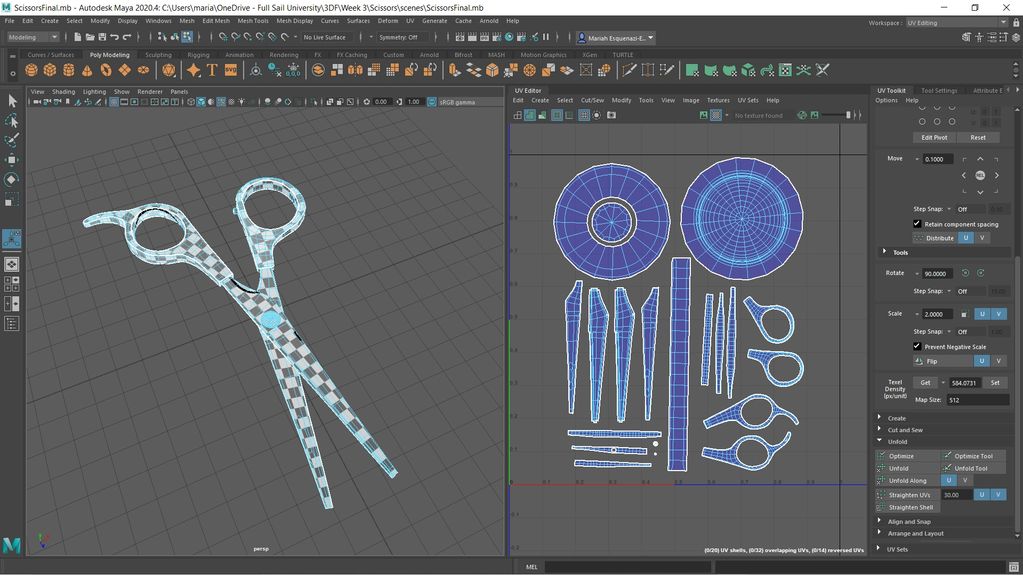Click the rotate counterclockwise icon next to Rotate
Viewport: 1023px width, 575px height.
pyautogui.click(x=965, y=273)
